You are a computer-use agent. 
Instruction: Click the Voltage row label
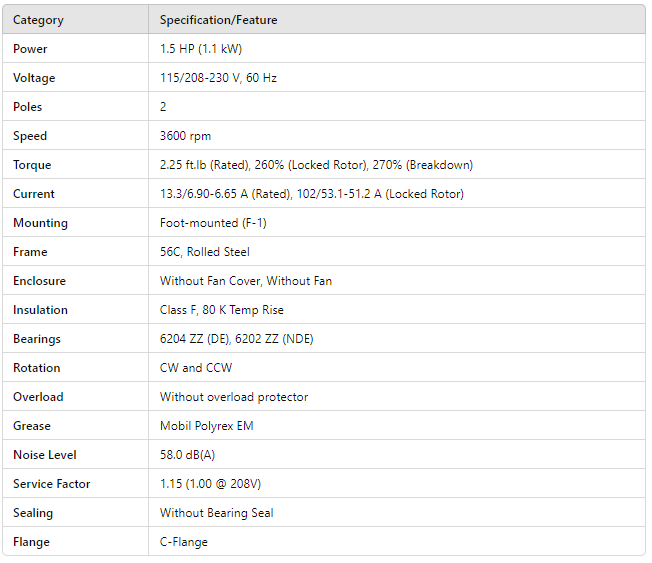(34, 78)
